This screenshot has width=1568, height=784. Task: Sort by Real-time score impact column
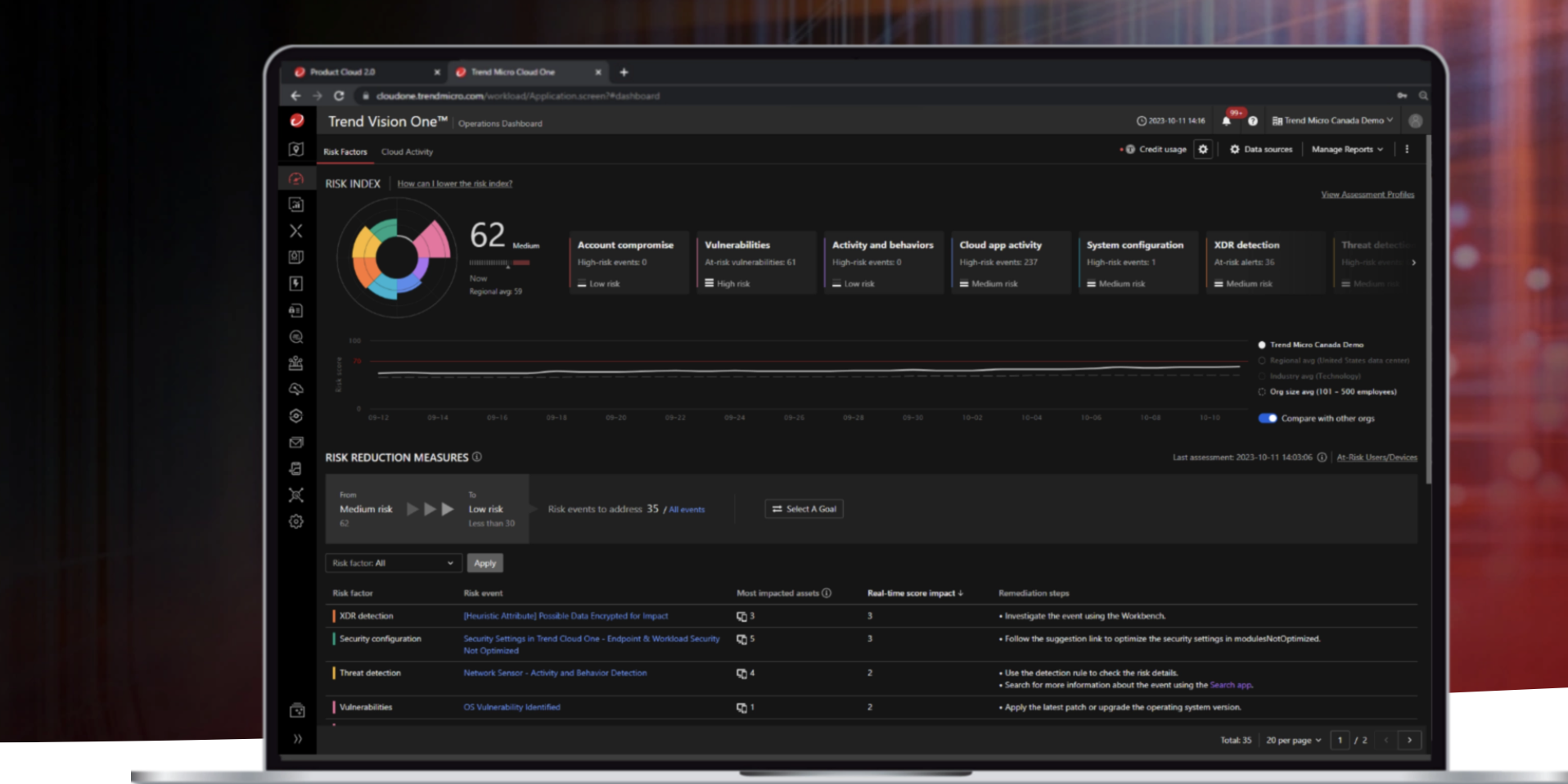[x=915, y=593]
